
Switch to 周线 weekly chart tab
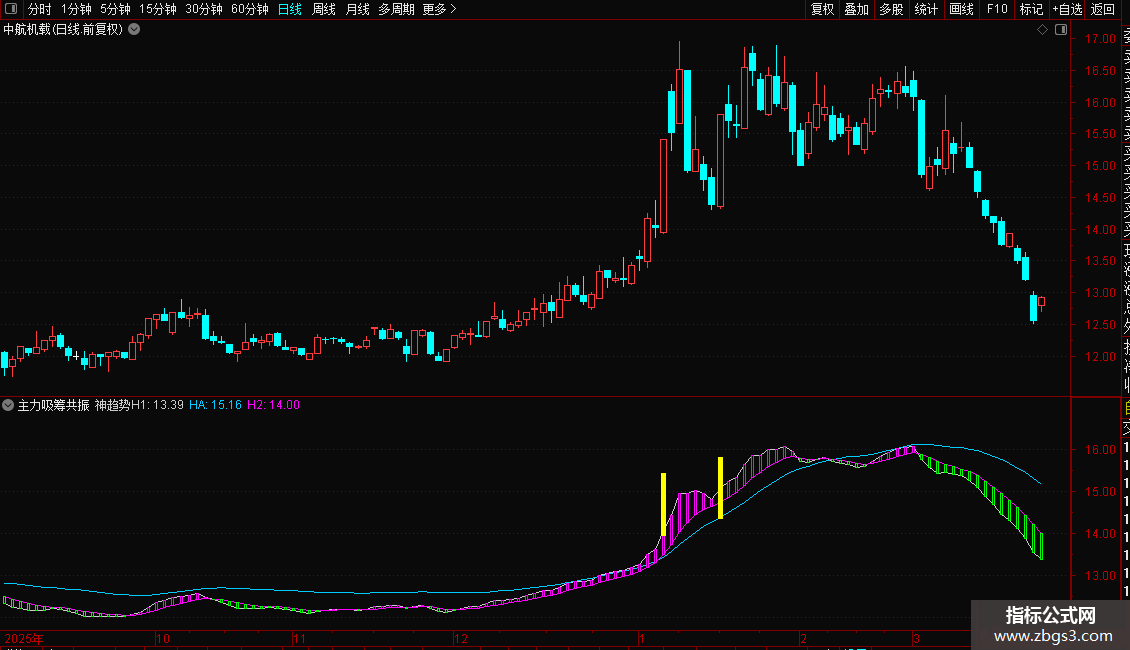click(x=324, y=9)
